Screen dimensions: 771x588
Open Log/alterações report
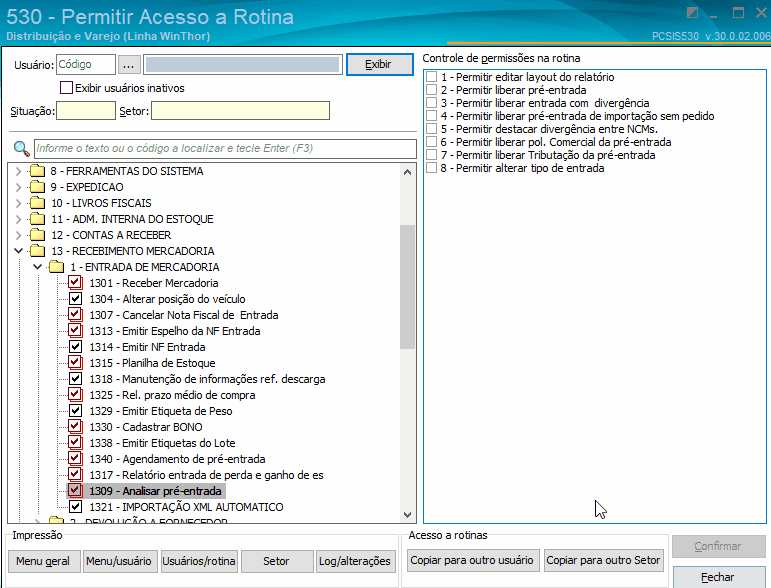click(356, 561)
